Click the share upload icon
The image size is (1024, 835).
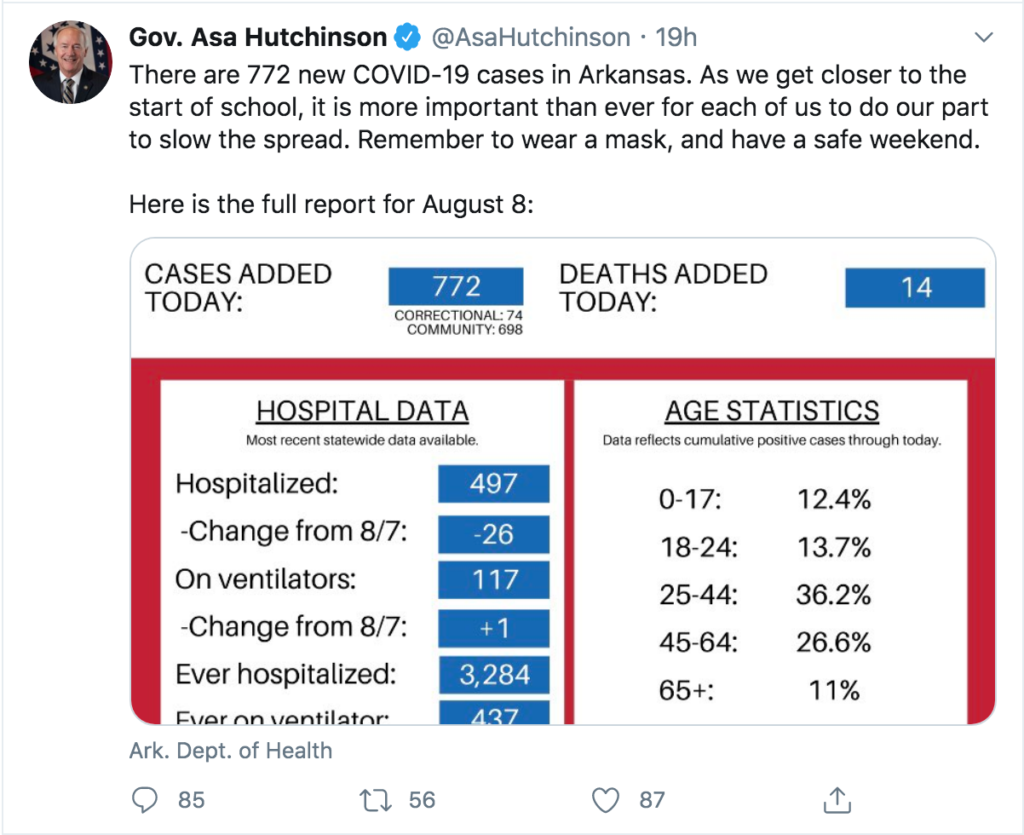pyautogui.click(x=836, y=799)
